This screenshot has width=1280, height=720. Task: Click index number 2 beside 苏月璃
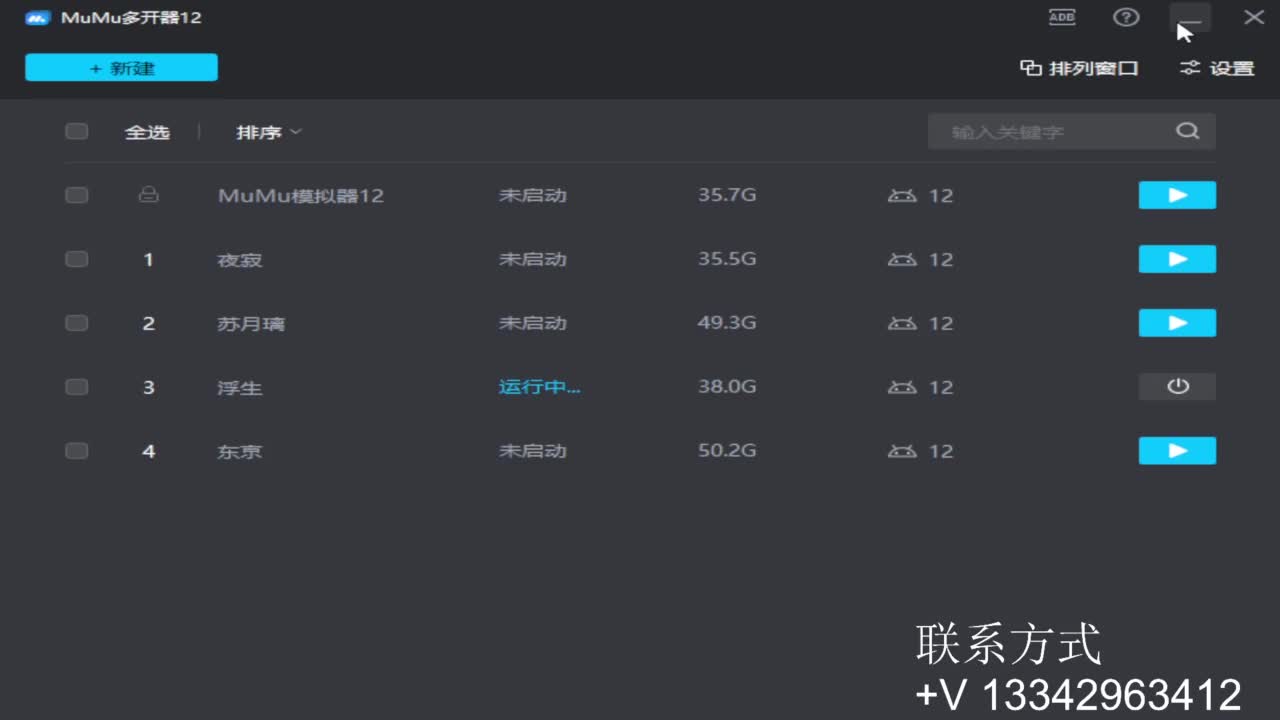149,324
